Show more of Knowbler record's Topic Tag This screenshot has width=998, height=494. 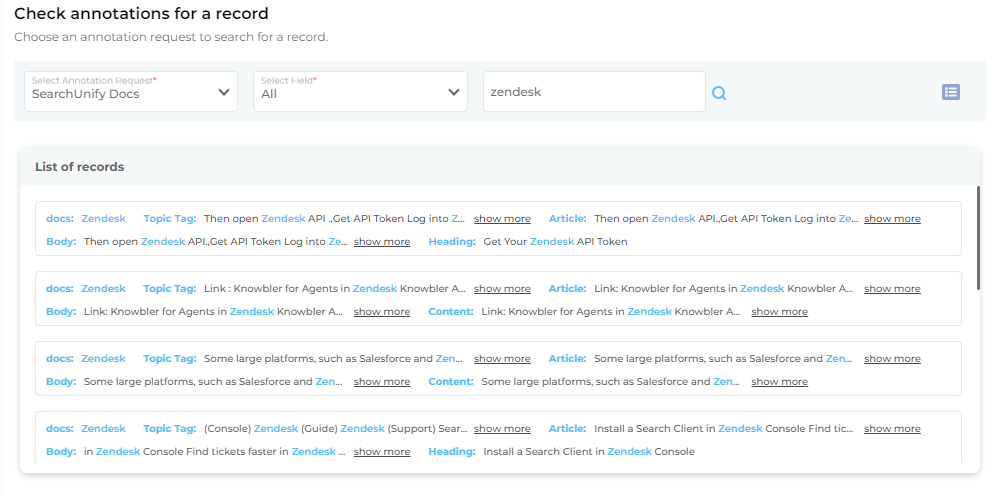tap(502, 288)
